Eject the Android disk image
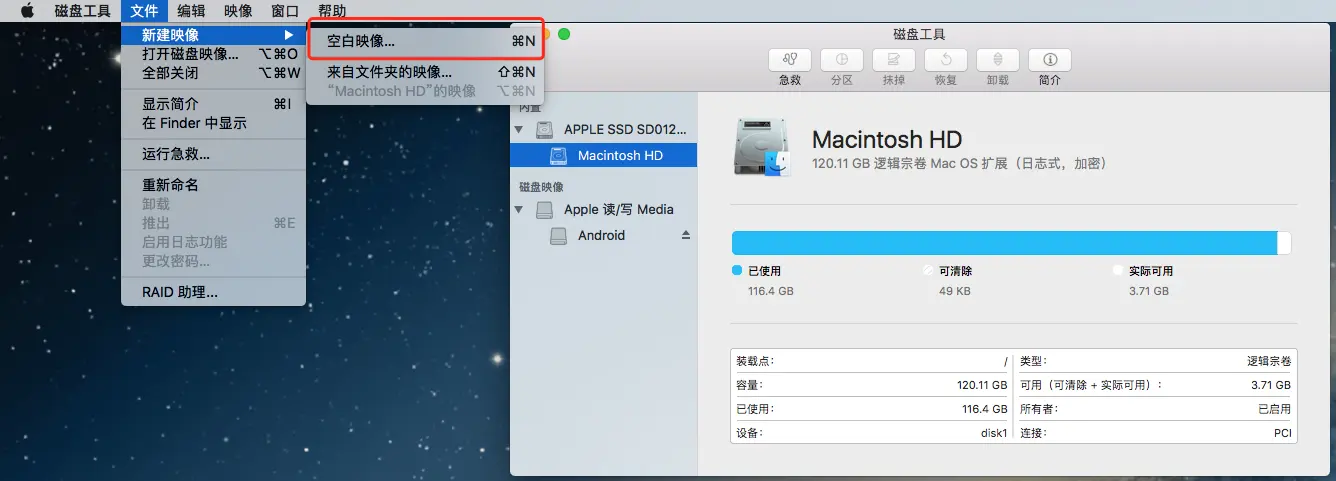 [686, 235]
